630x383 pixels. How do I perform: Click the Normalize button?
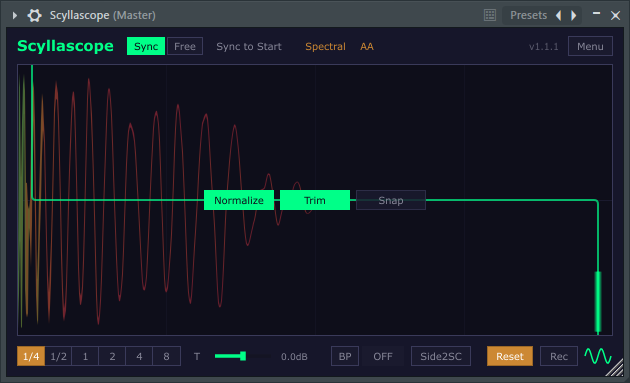click(239, 200)
